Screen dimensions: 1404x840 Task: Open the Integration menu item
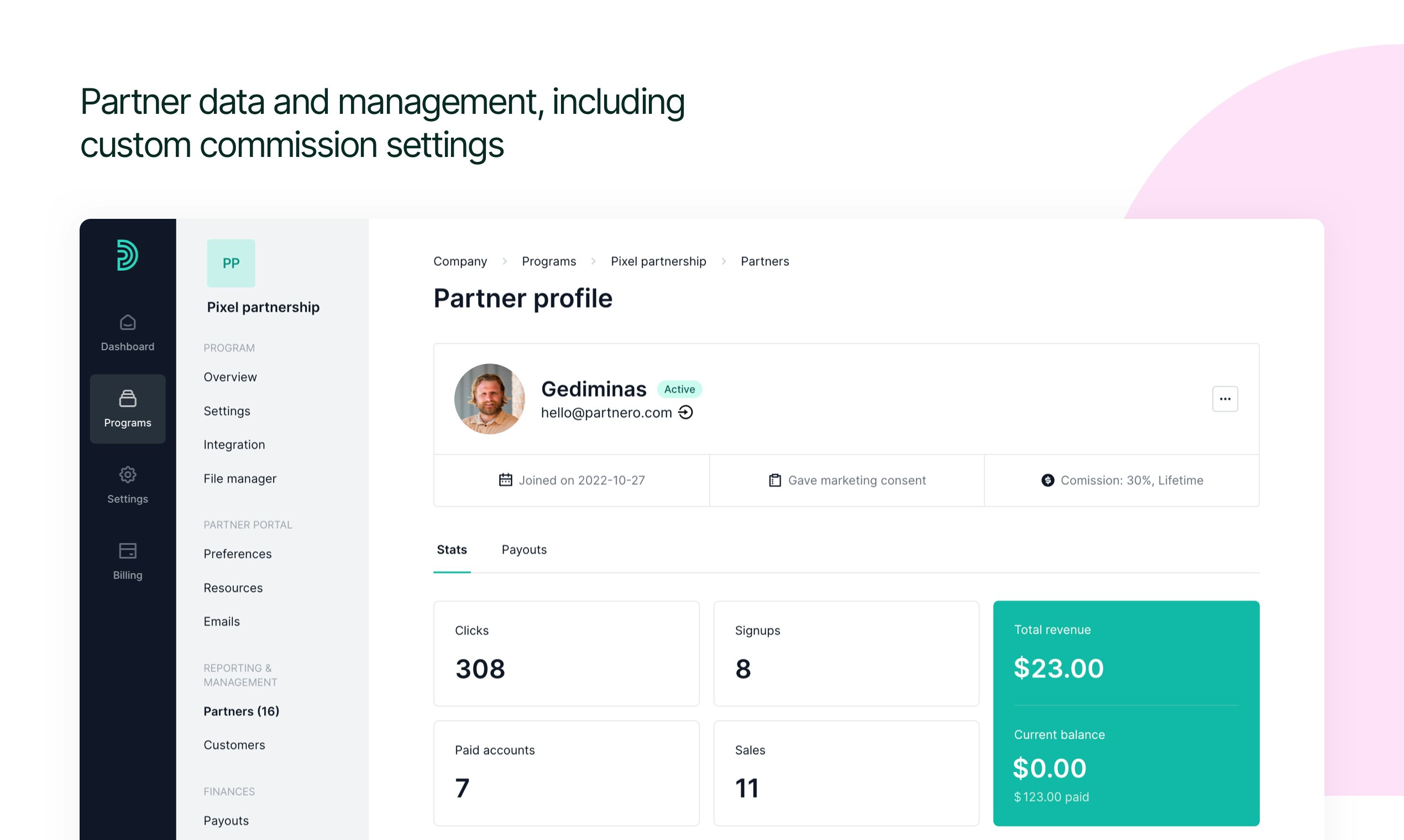click(x=234, y=444)
